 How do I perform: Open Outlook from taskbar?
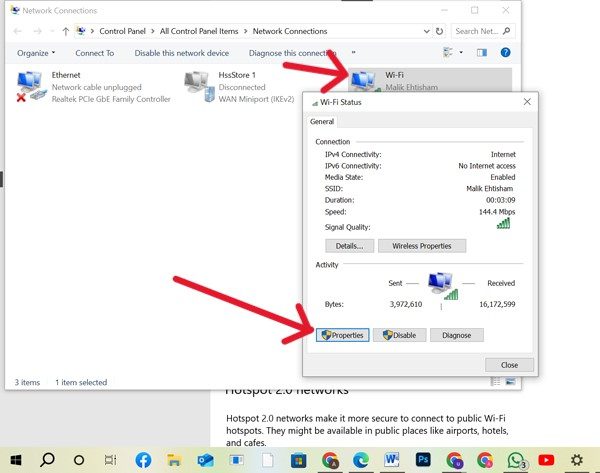(205, 460)
